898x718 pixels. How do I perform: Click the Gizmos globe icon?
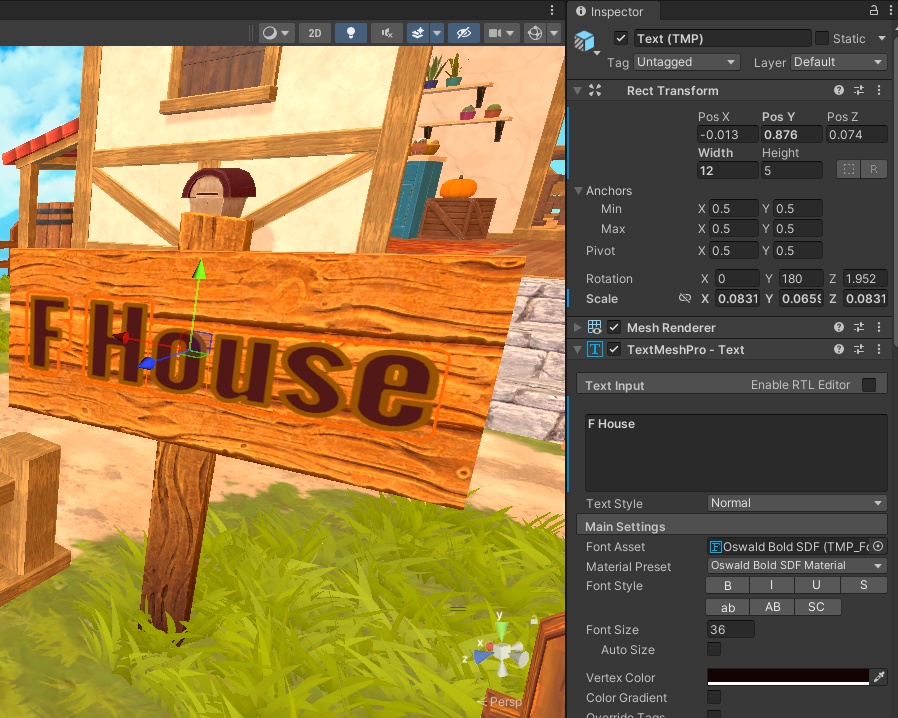click(533, 33)
